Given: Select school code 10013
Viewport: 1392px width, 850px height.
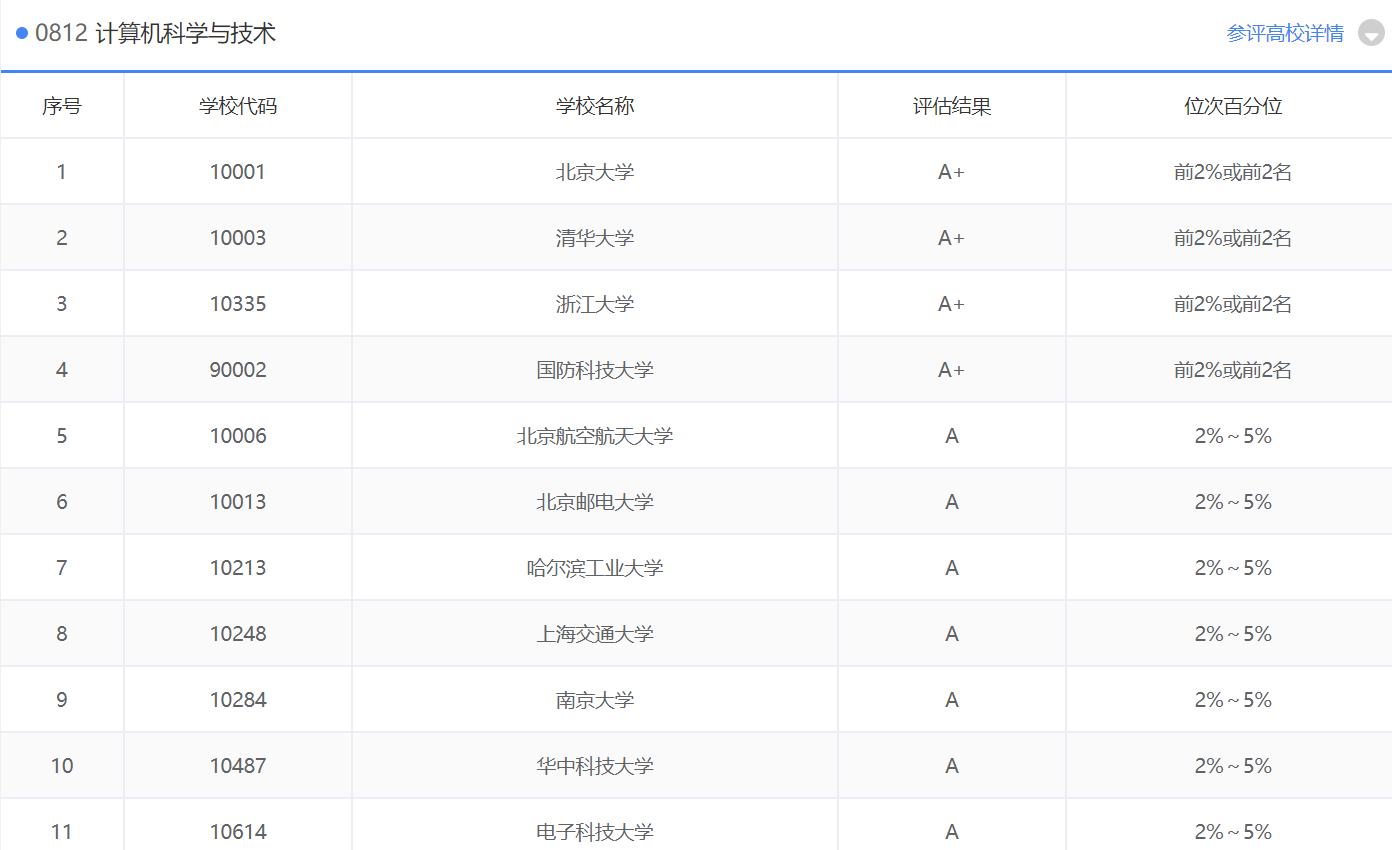Looking at the screenshot, I should 238,502.
